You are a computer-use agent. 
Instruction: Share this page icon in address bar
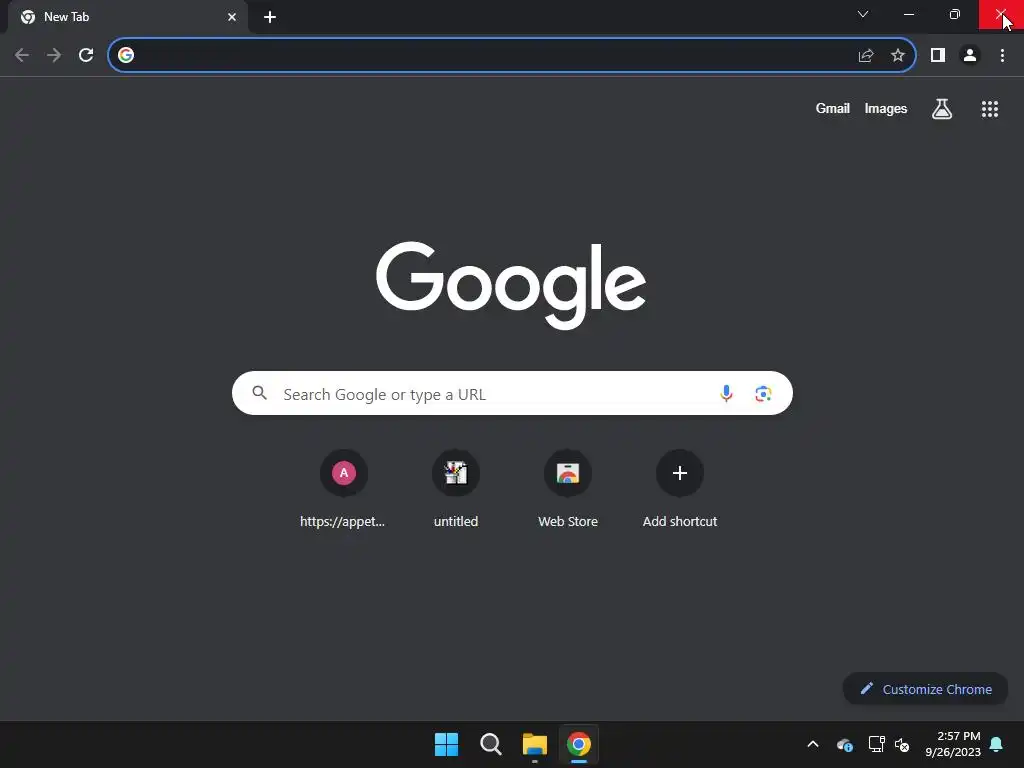coord(866,55)
